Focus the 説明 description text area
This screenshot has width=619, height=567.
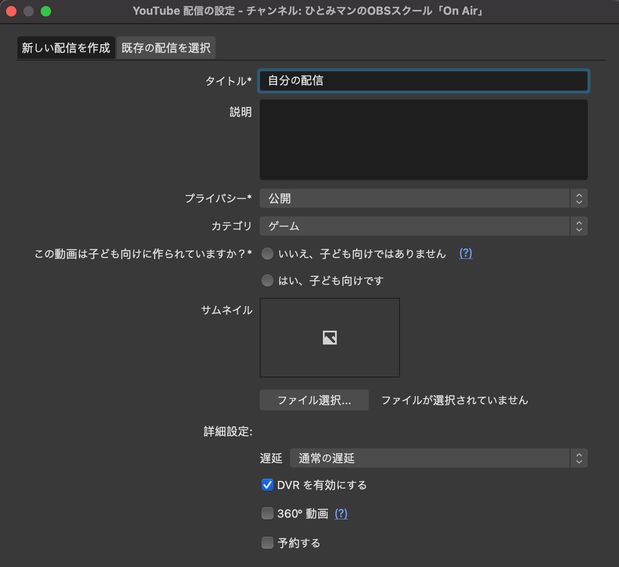[424, 140]
